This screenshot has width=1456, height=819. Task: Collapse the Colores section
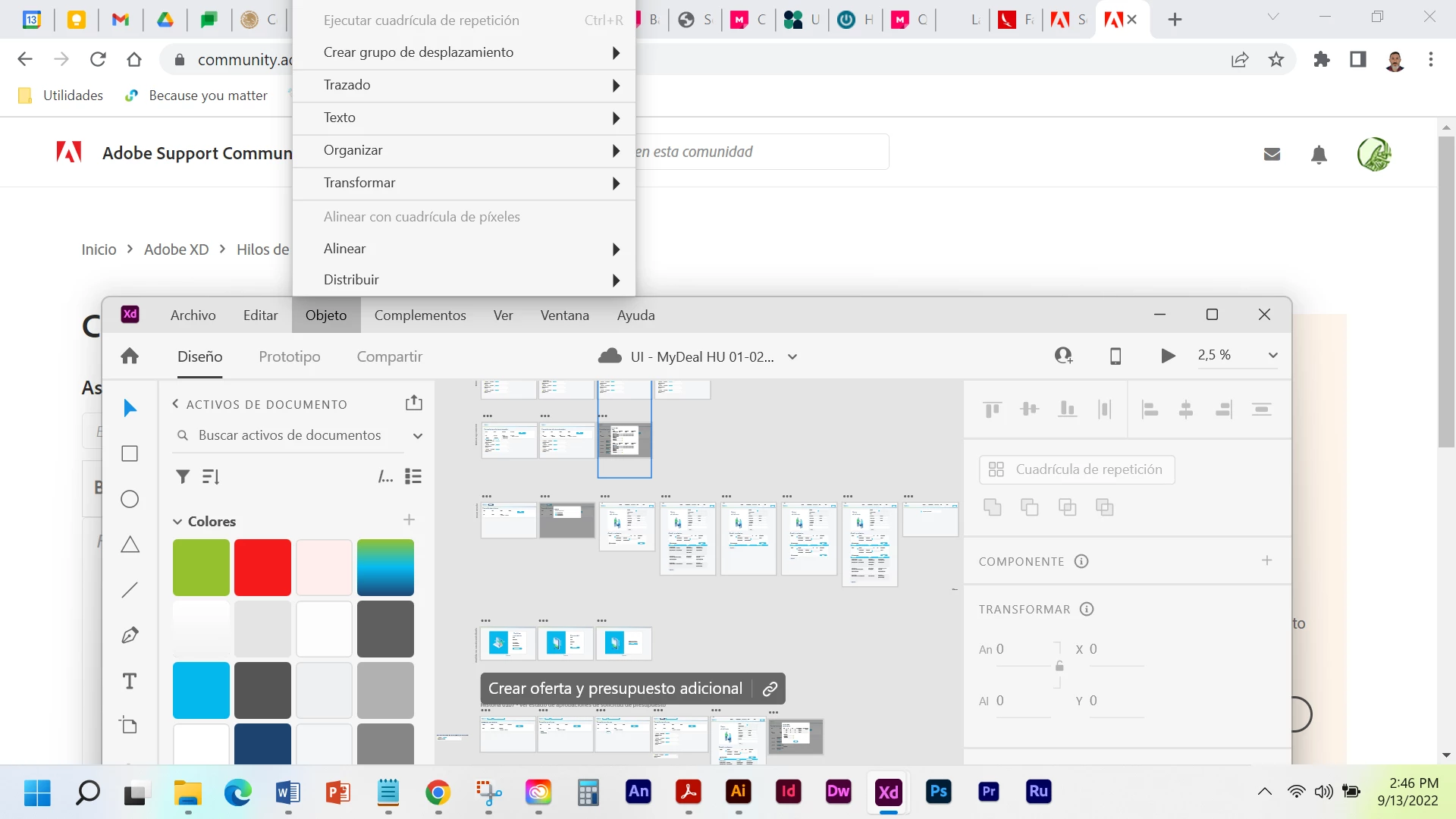pyautogui.click(x=177, y=522)
